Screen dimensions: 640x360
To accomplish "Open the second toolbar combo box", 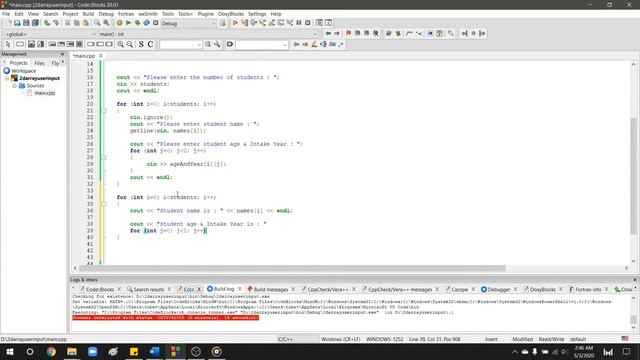I will point(262,44).
